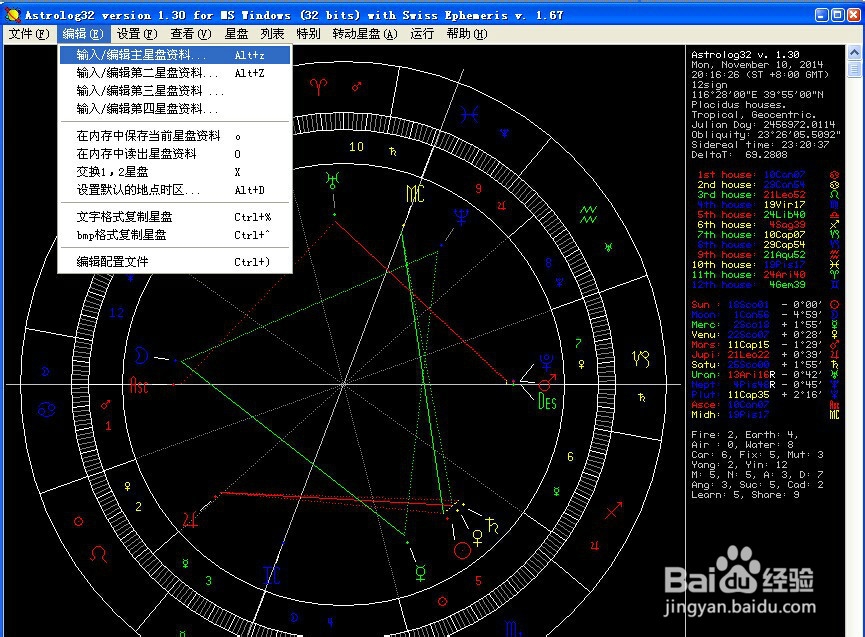Viewport: 865px width, 637px height.
Task: Choose 文字格式复制星盘 entry
Action: point(175,217)
